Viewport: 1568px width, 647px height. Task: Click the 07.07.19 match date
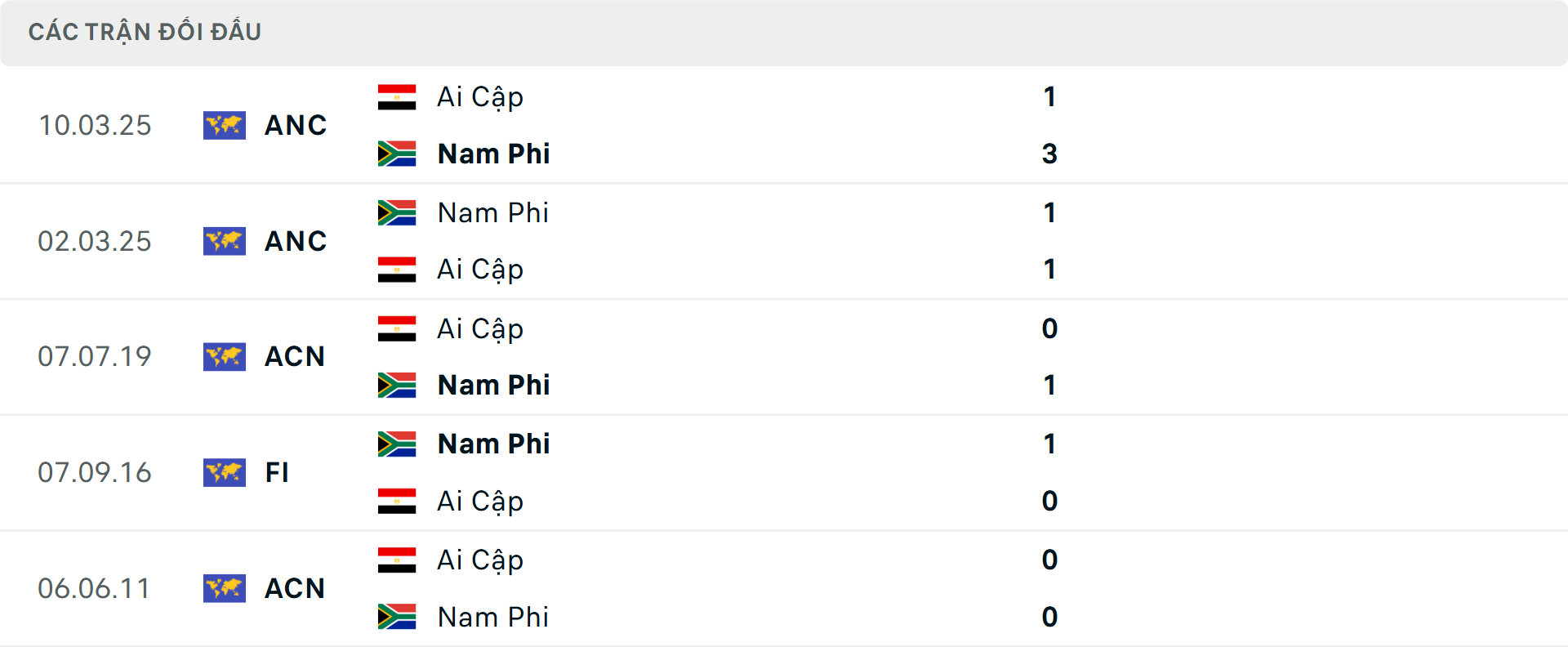[95, 356]
